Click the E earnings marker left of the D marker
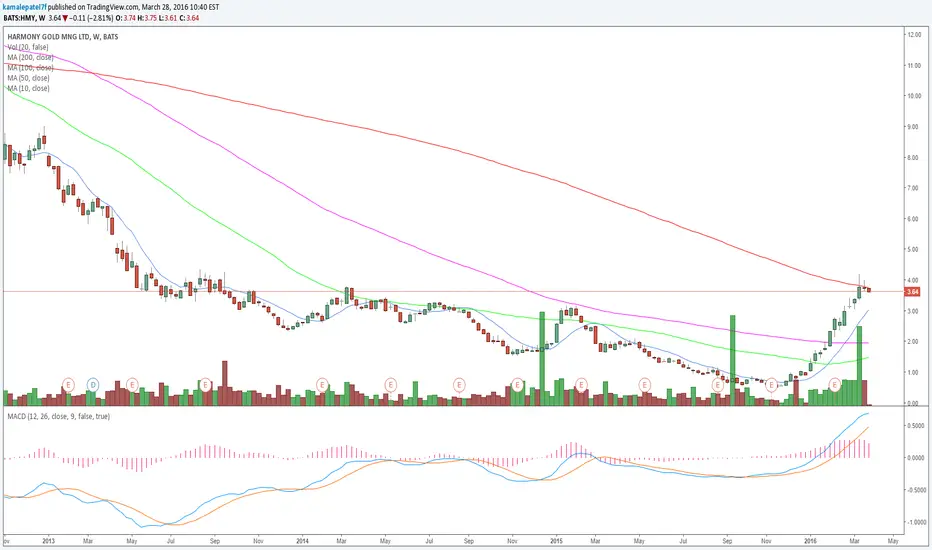Image resolution: width=932 pixels, height=550 pixels. [68, 385]
